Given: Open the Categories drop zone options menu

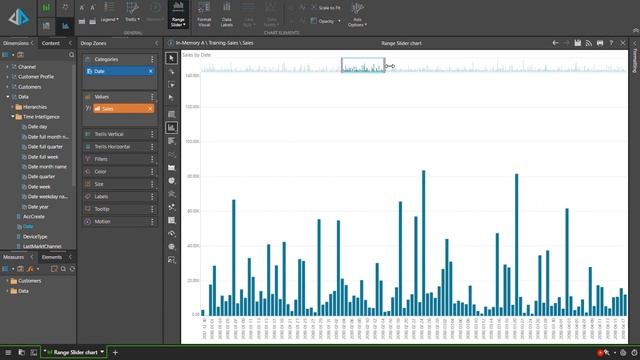Looking at the screenshot, I should (x=152, y=60).
